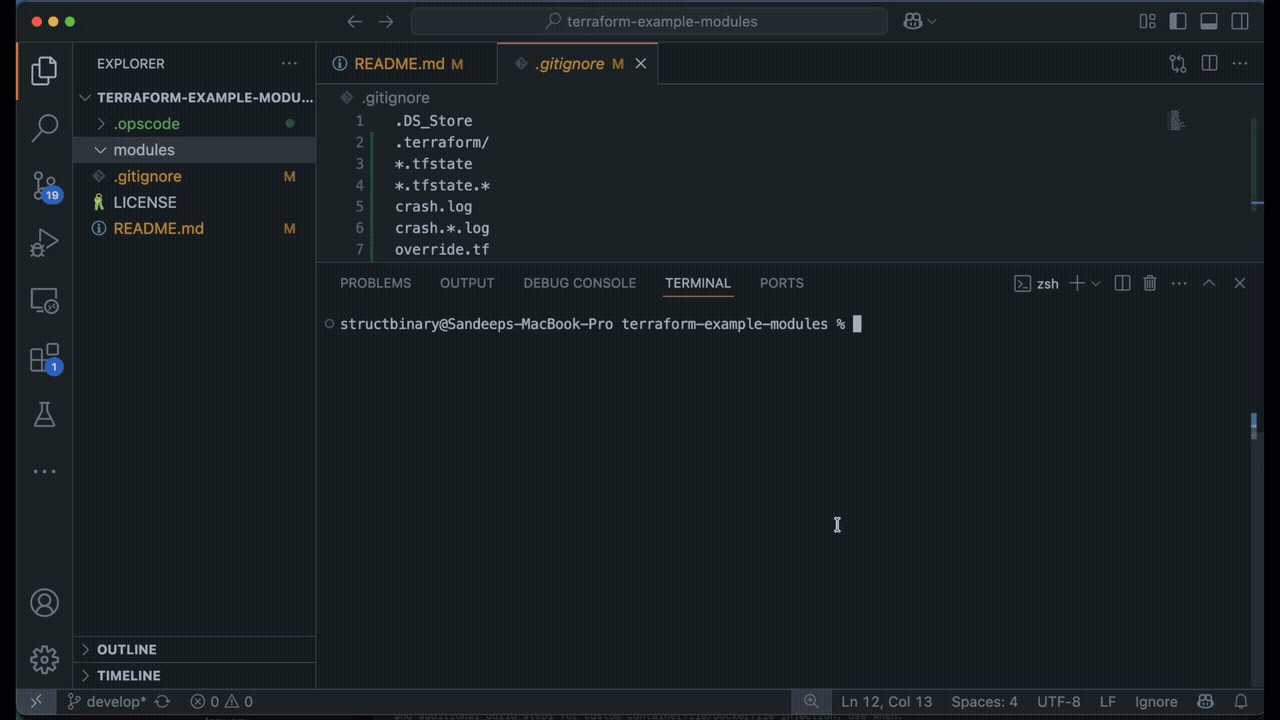Change language mode Ignore

[x=1156, y=701]
